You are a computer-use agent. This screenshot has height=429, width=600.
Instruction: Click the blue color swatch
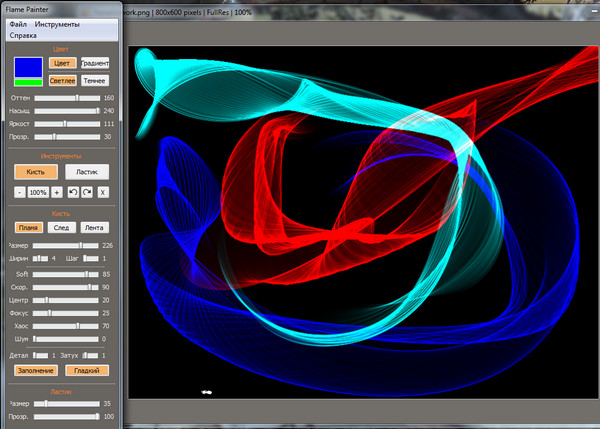pyautogui.click(x=28, y=67)
